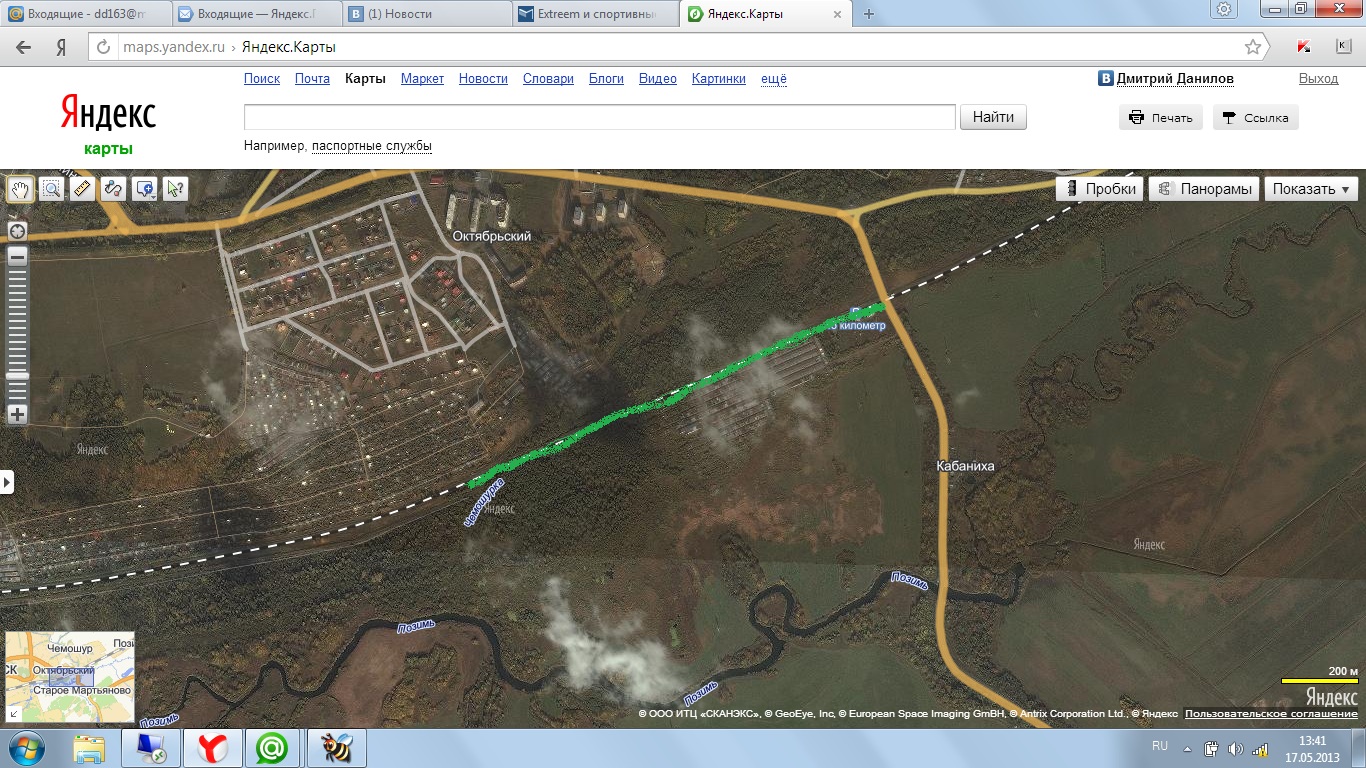Zoom in with the plus button
1366x768 pixels.
pyautogui.click(x=18, y=414)
